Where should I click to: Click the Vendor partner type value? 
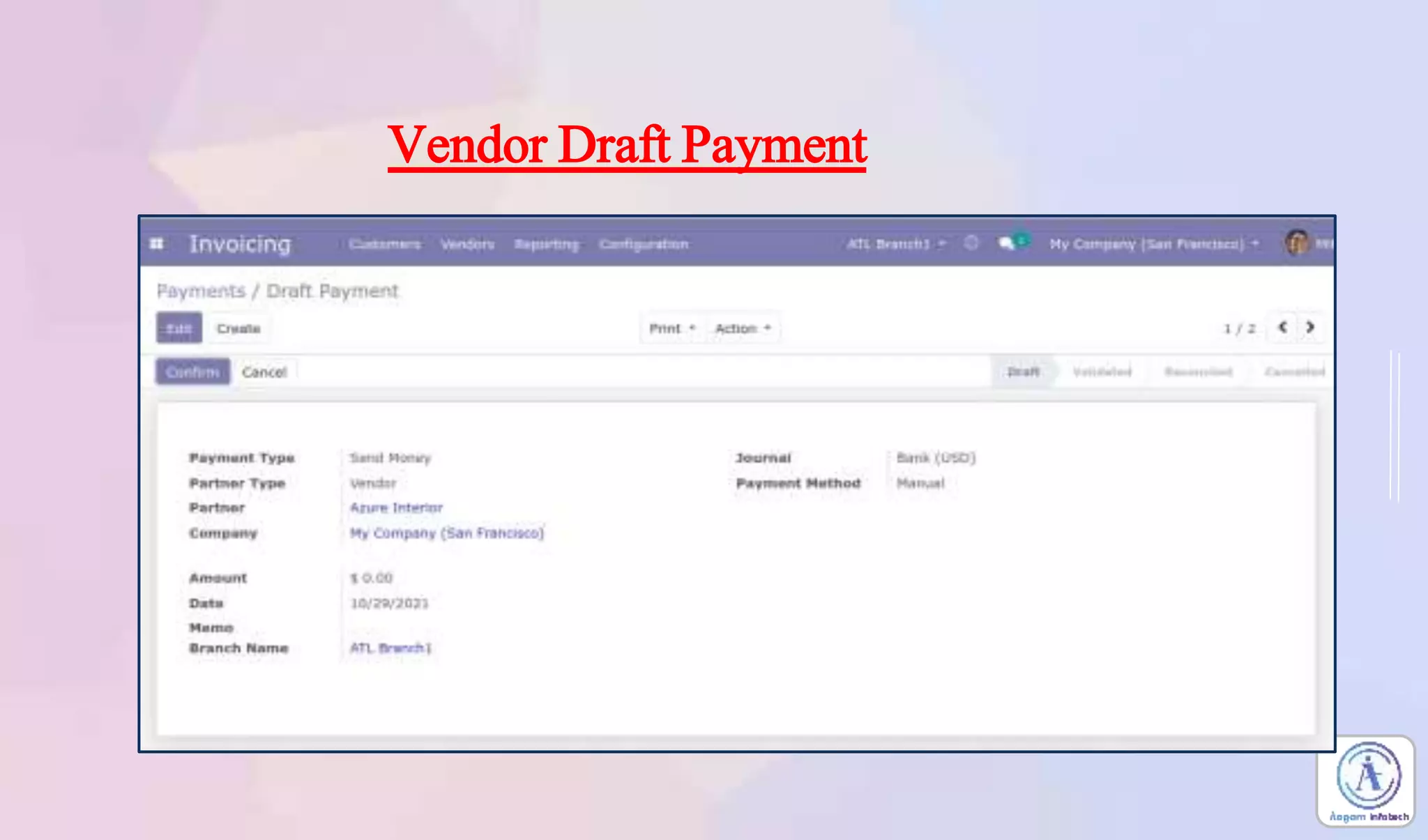pyautogui.click(x=373, y=483)
